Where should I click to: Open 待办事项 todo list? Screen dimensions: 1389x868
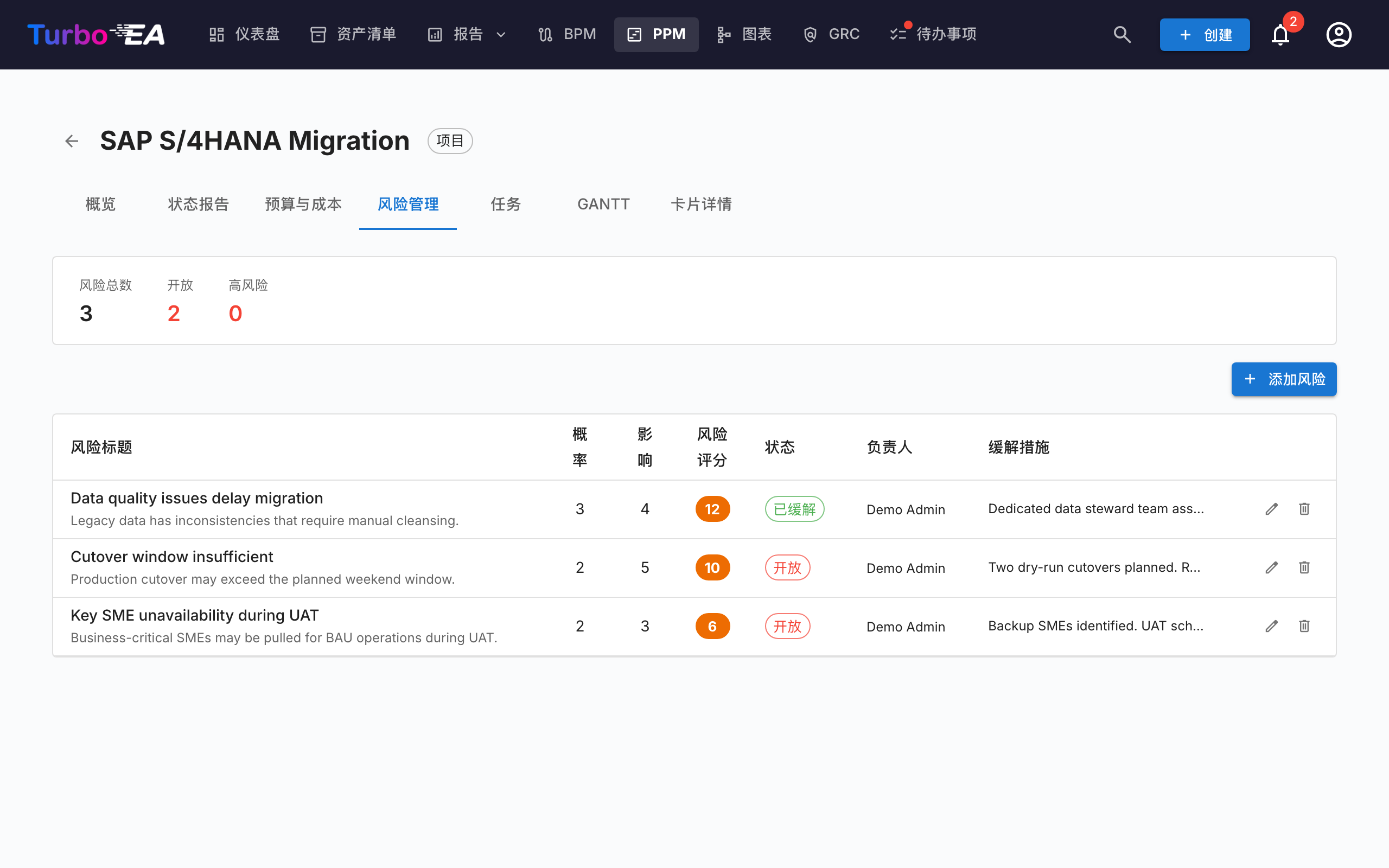click(x=933, y=34)
